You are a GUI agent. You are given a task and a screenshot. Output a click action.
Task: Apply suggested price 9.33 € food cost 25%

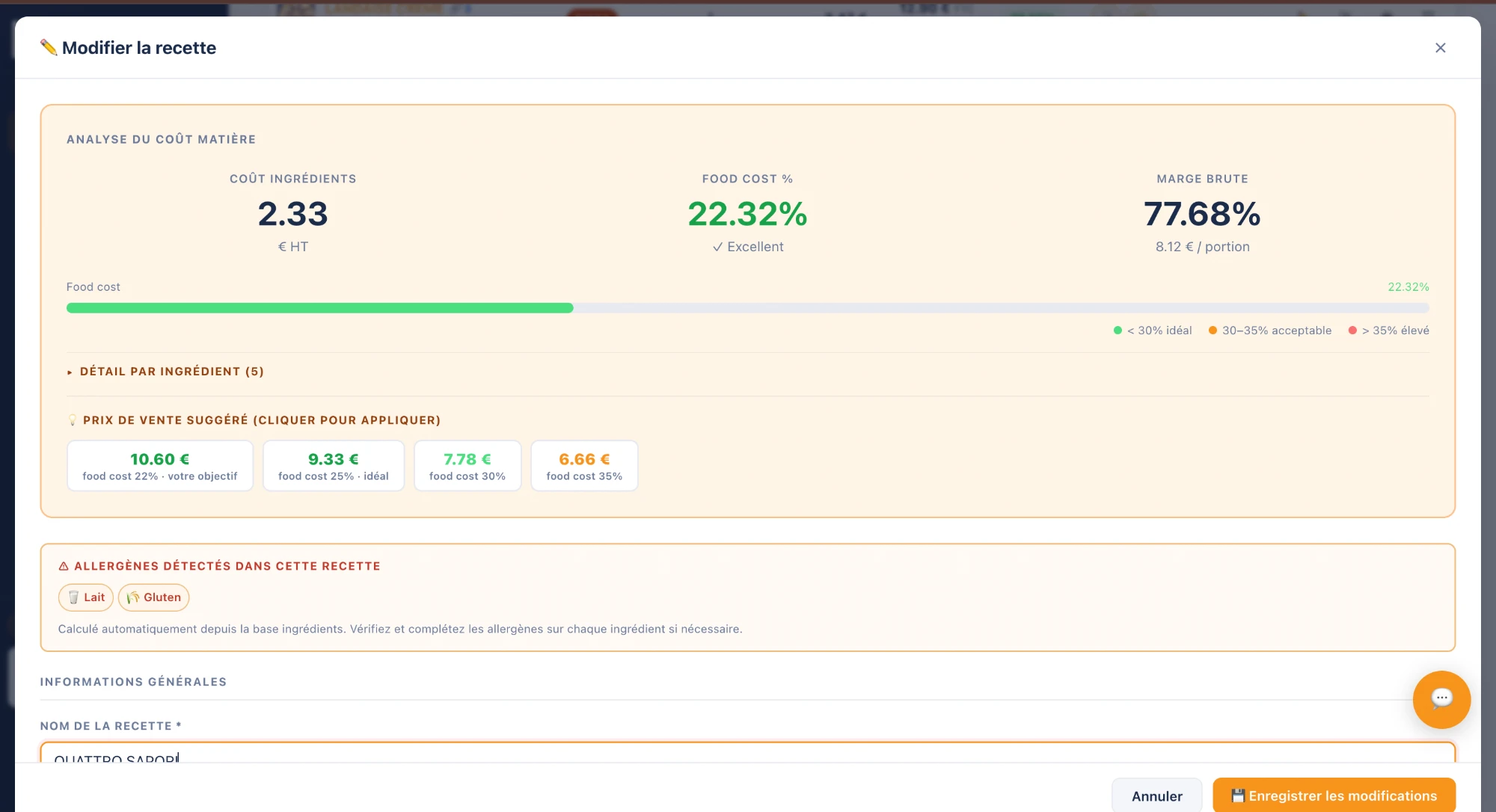pyautogui.click(x=334, y=466)
